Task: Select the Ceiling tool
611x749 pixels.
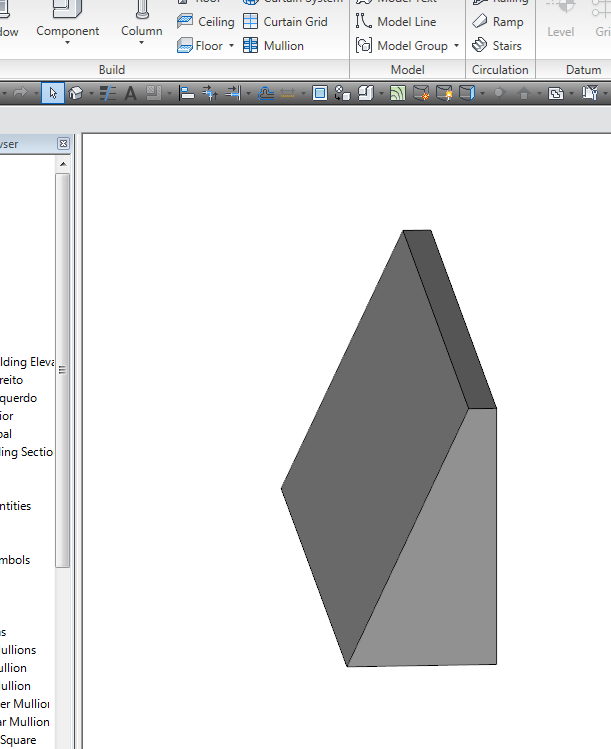Action: 205,21
